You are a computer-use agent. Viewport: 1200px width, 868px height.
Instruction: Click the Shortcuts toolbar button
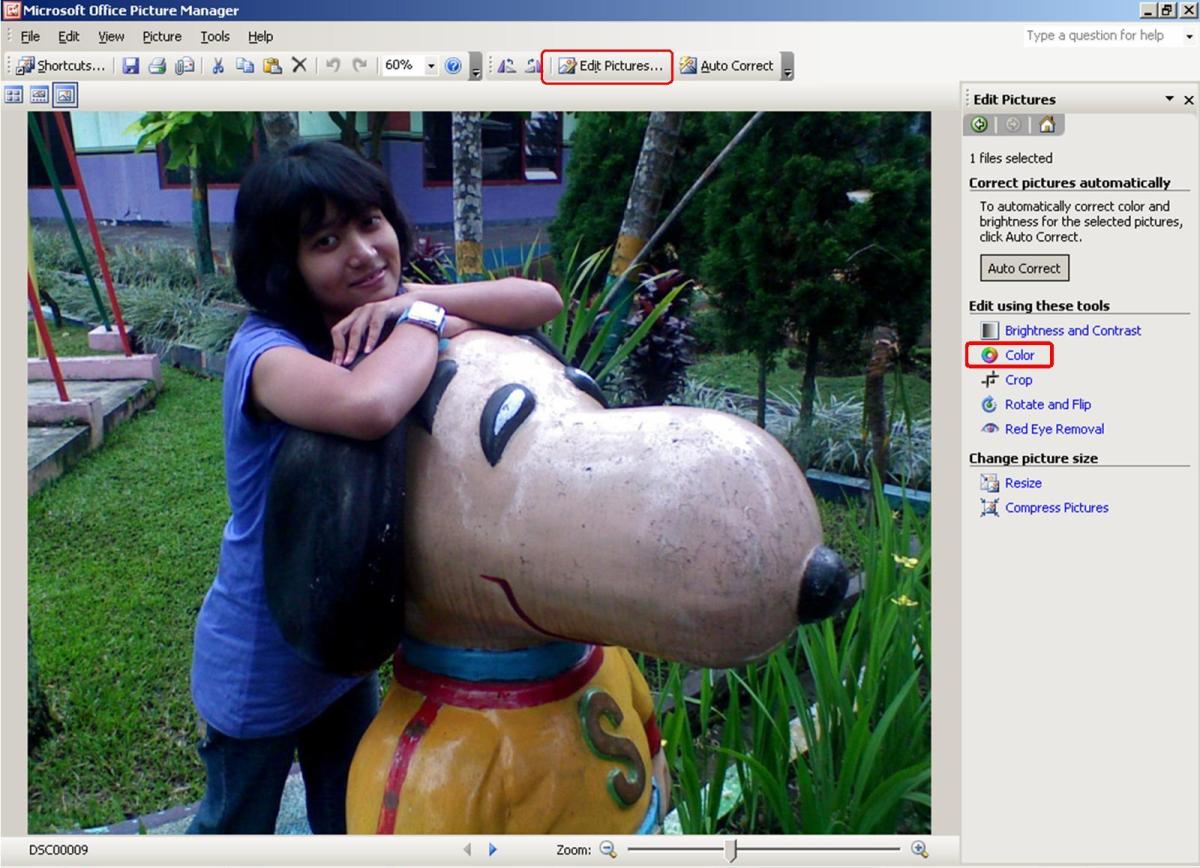click(x=61, y=66)
